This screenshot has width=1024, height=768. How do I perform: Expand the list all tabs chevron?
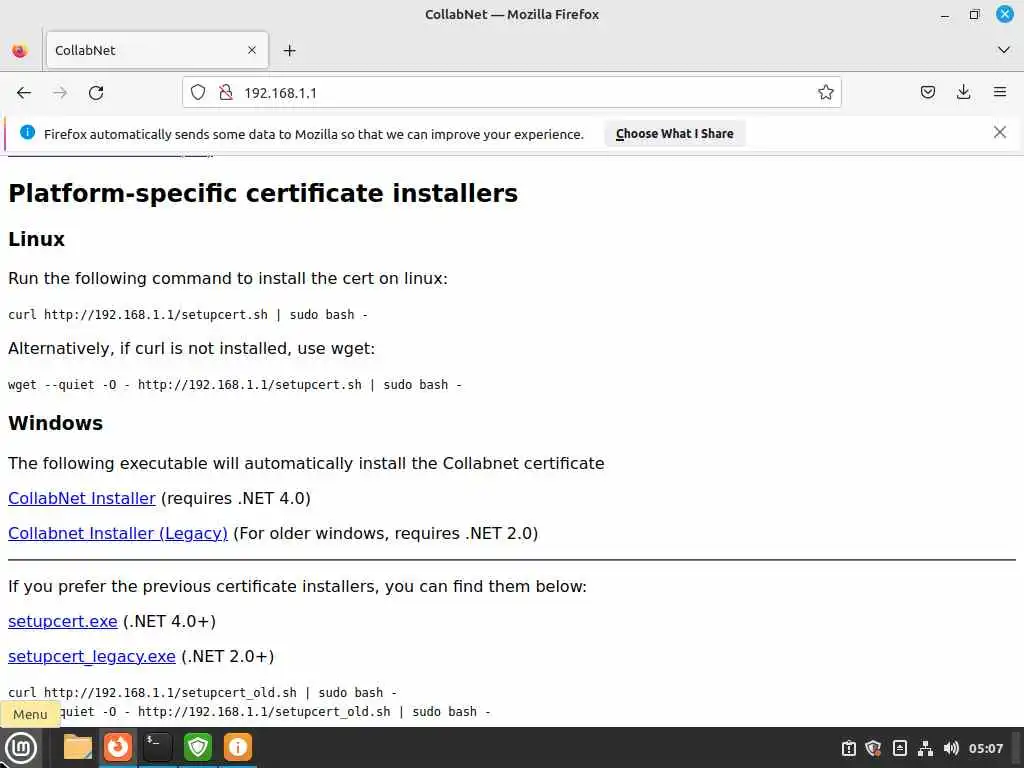coord(1004,50)
